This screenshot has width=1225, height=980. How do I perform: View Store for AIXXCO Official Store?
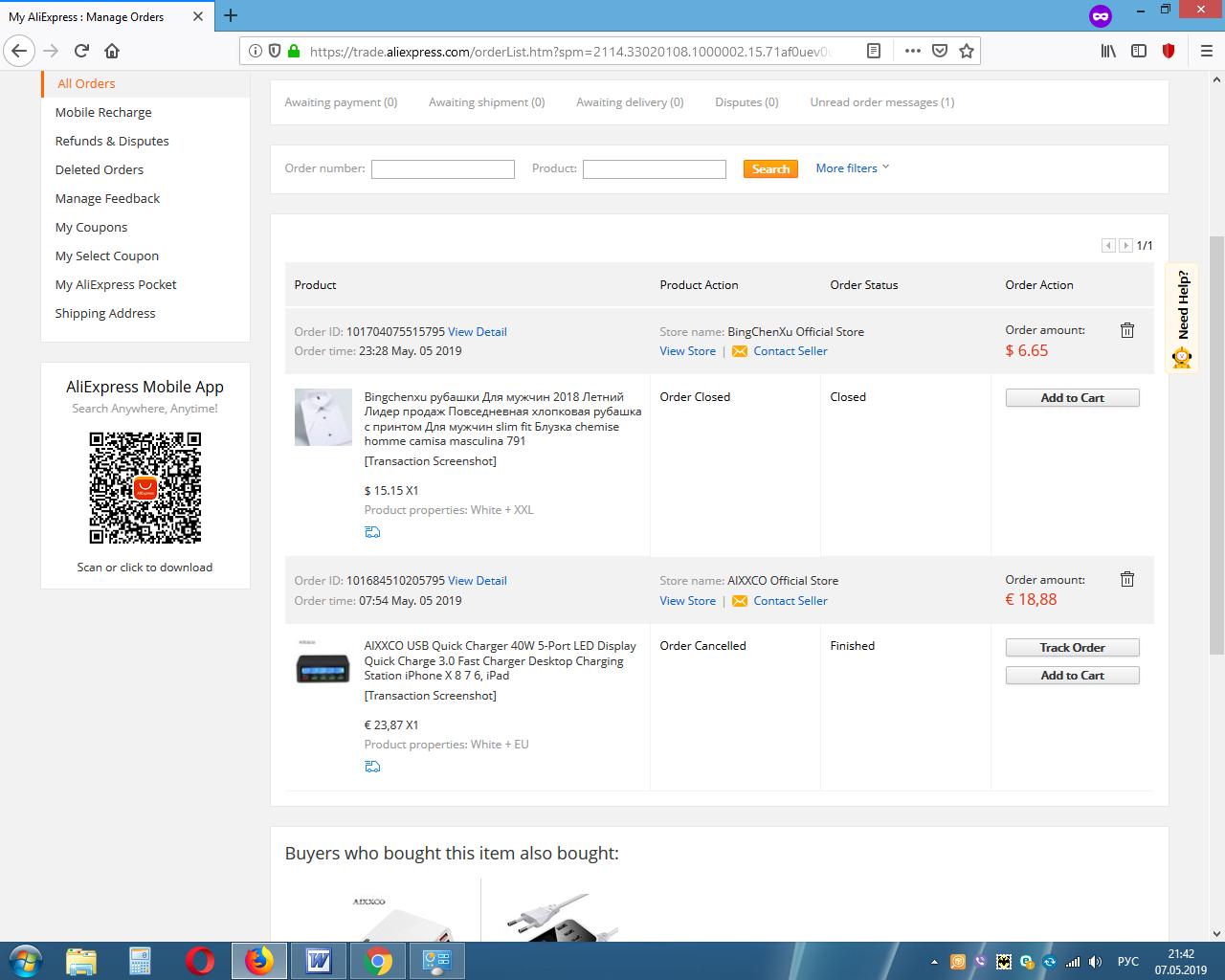click(687, 601)
